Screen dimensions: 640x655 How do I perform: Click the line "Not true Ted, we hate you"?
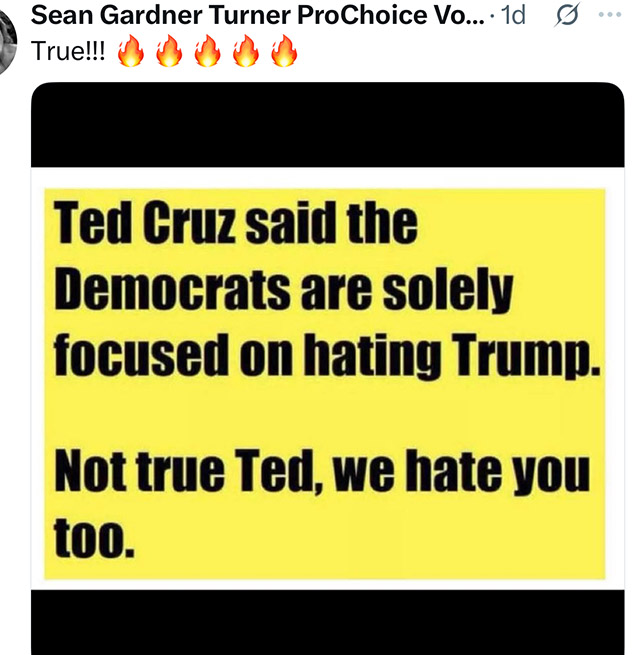point(322,470)
